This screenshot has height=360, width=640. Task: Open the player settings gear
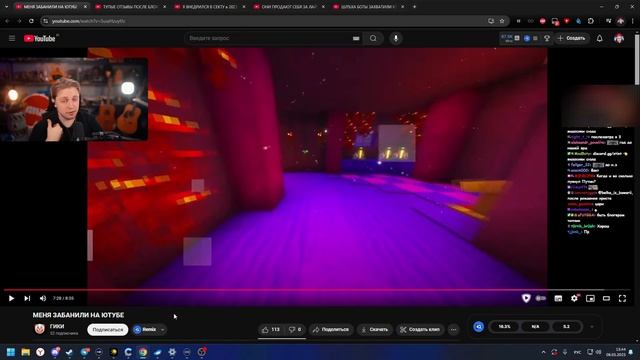tap(574, 298)
